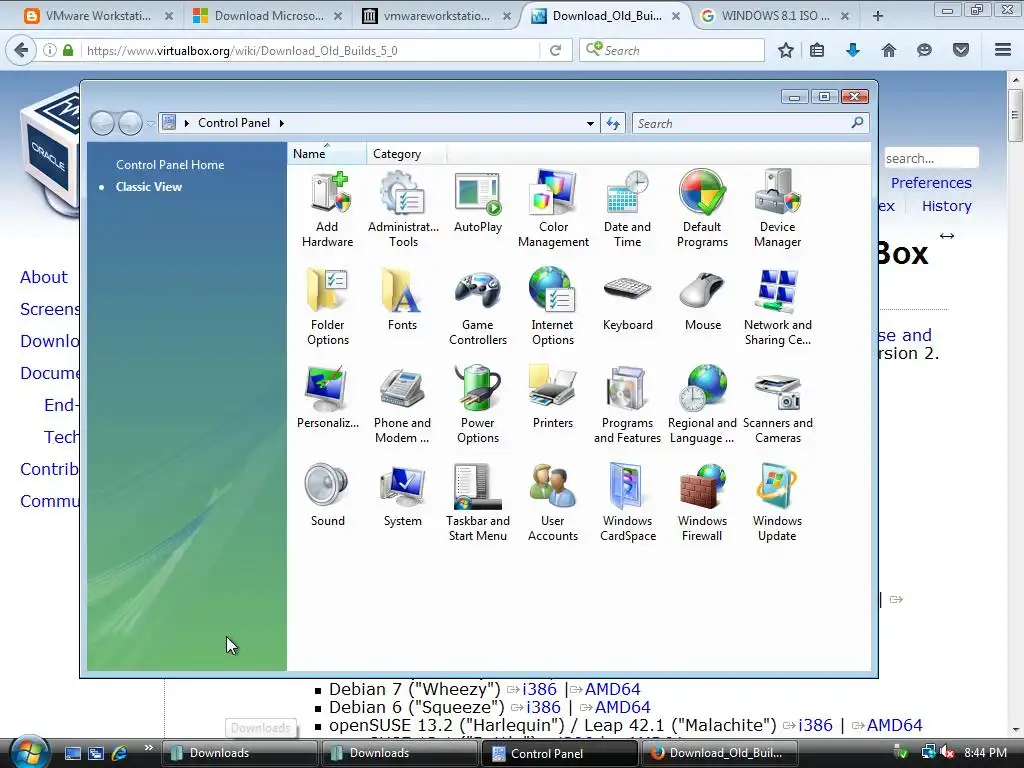This screenshot has height=768, width=1024.
Task: Click Control Panel back navigation button
Action: coord(102,123)
